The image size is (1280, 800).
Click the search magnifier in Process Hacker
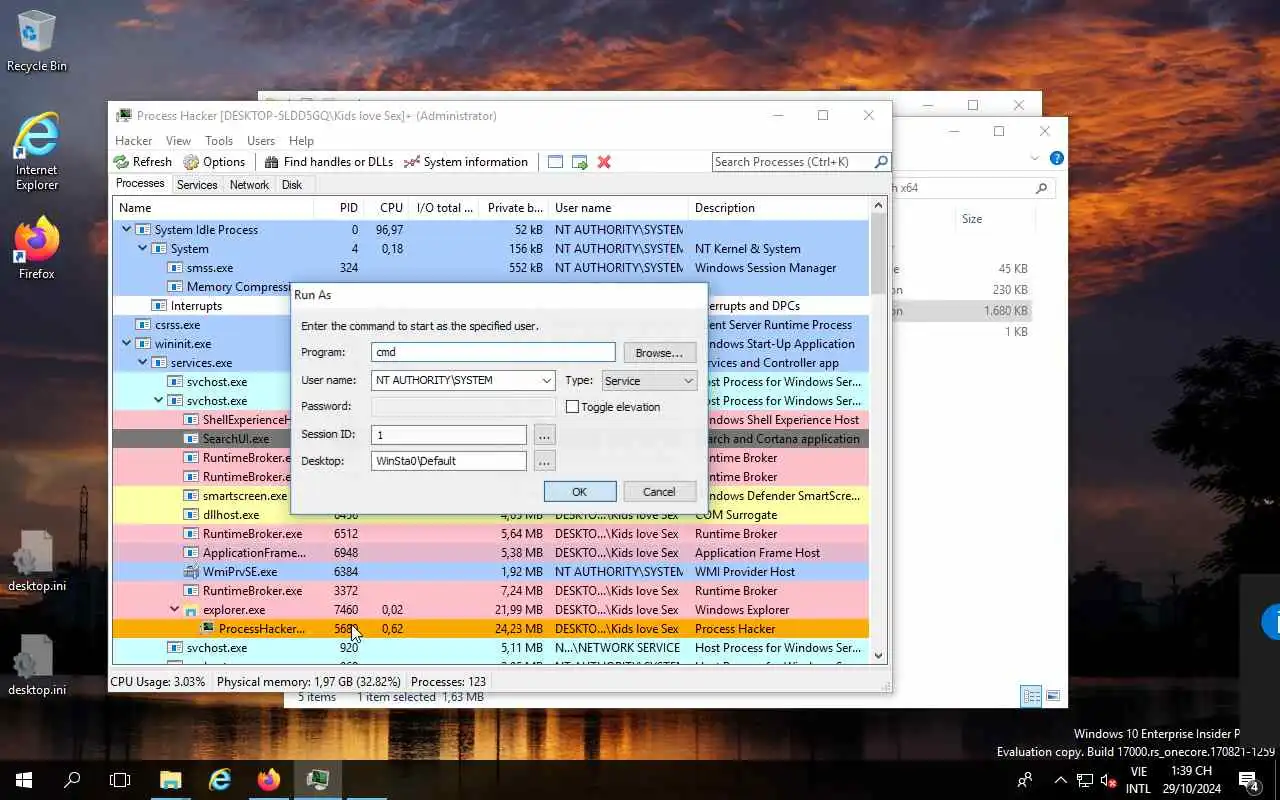880,162
